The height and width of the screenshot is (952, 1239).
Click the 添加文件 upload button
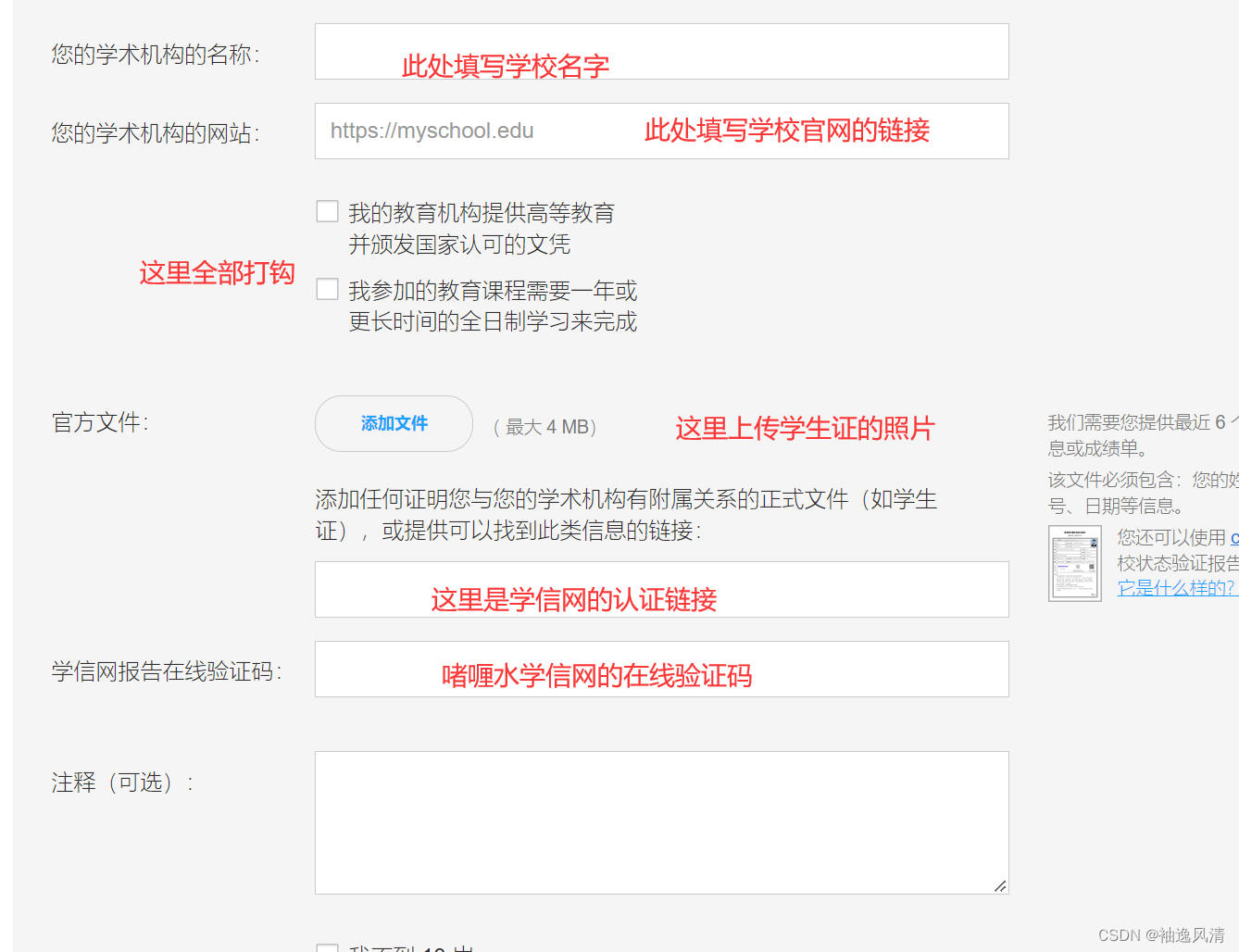pyautogui.click(x=393, y=423)
